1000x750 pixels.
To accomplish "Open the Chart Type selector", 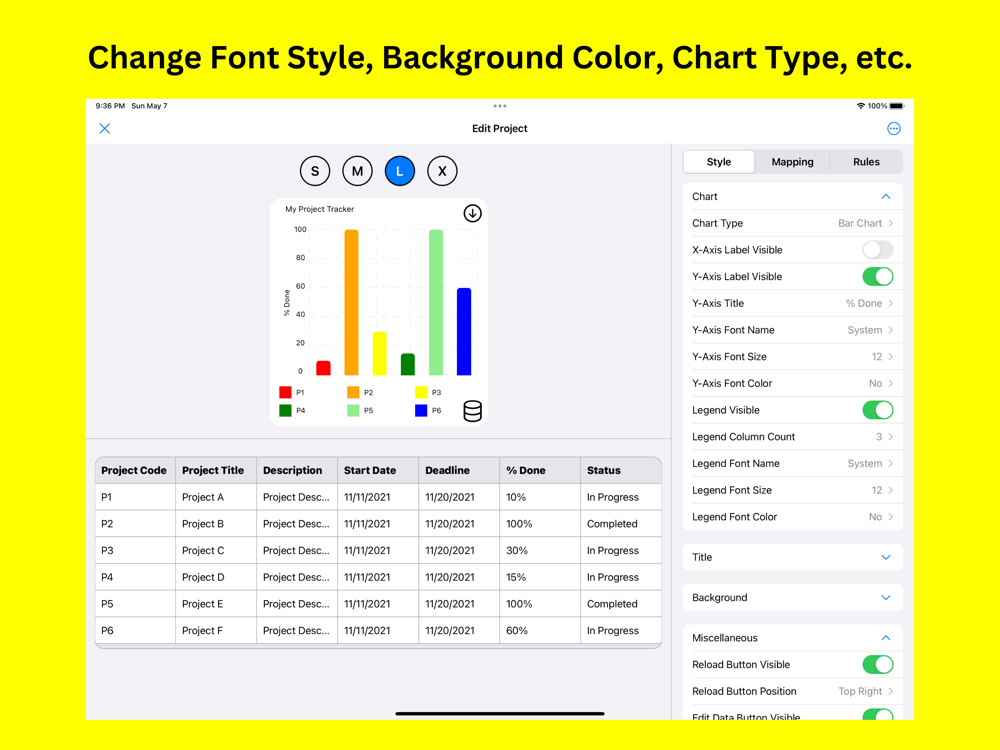I will coord(792,223).
